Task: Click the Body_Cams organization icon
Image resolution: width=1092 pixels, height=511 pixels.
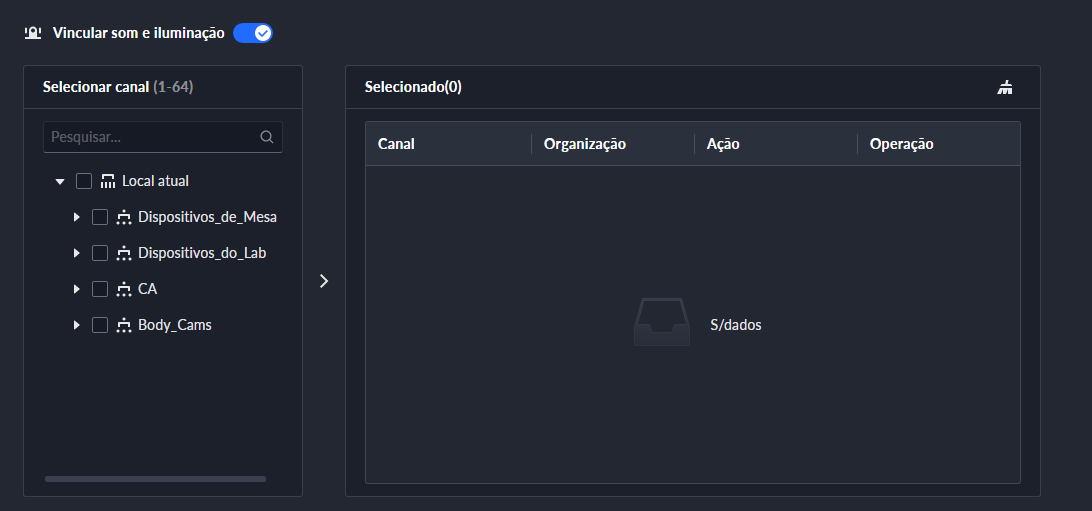Action: [x=124, y=325]
